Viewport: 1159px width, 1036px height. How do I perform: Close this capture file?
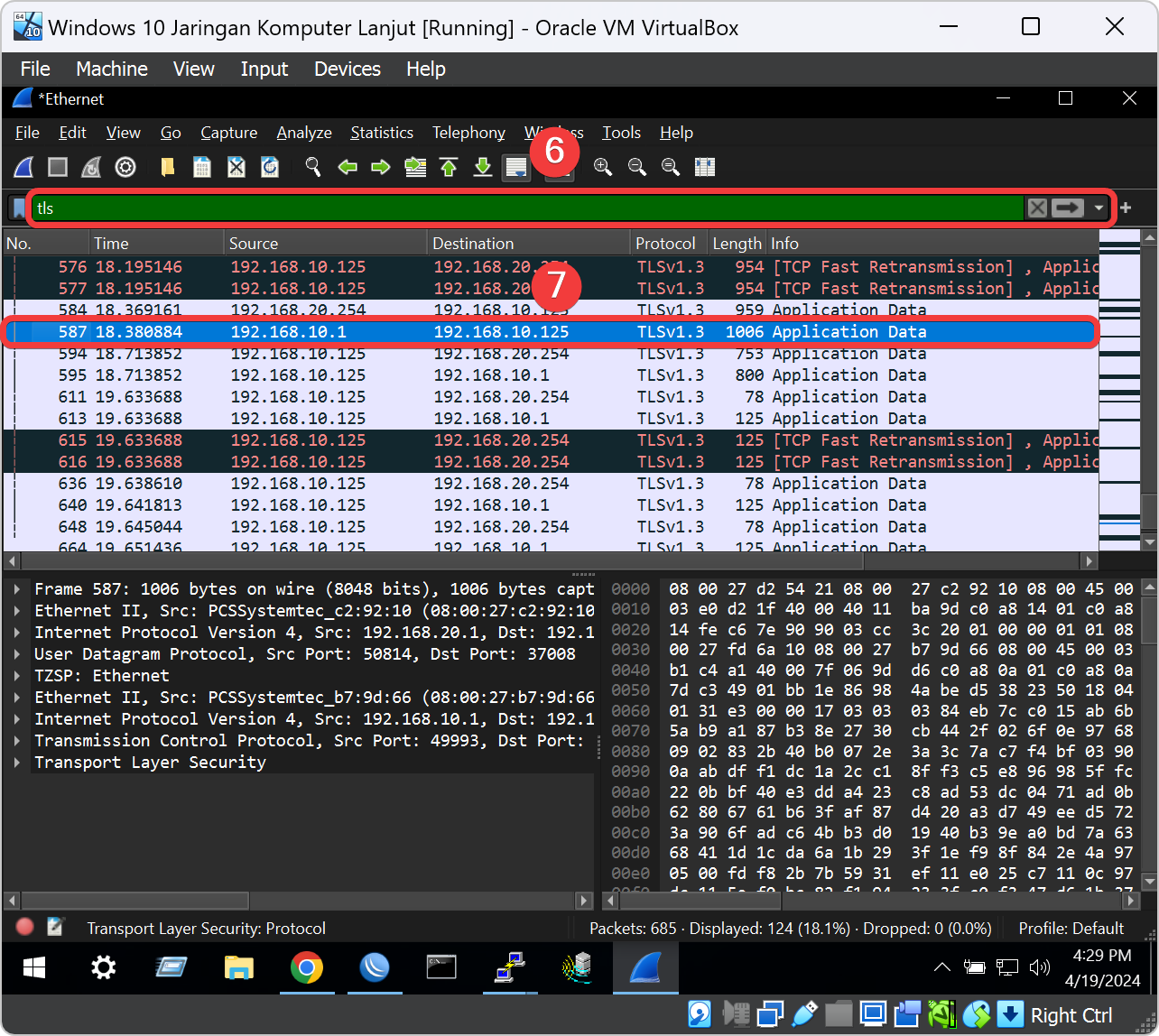click(236, 167)
